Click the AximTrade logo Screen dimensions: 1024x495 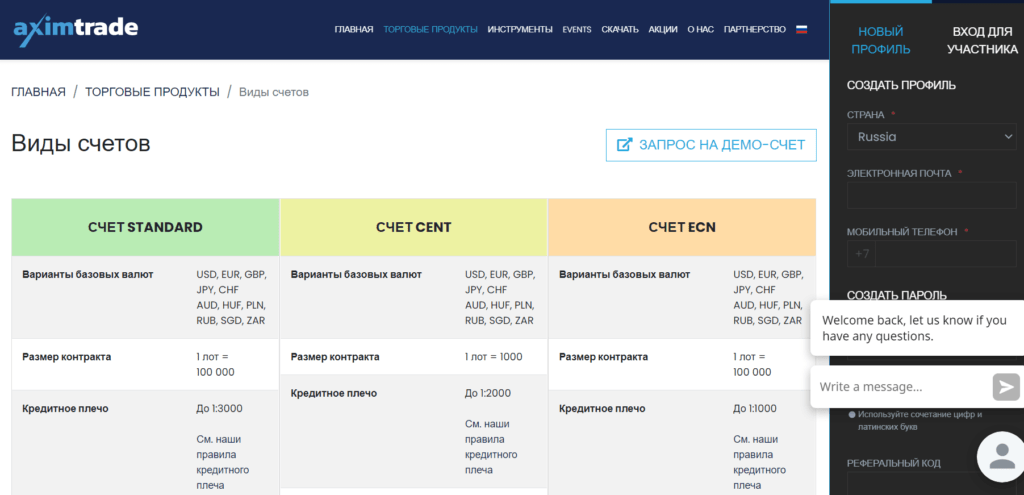tap(76, 30)
